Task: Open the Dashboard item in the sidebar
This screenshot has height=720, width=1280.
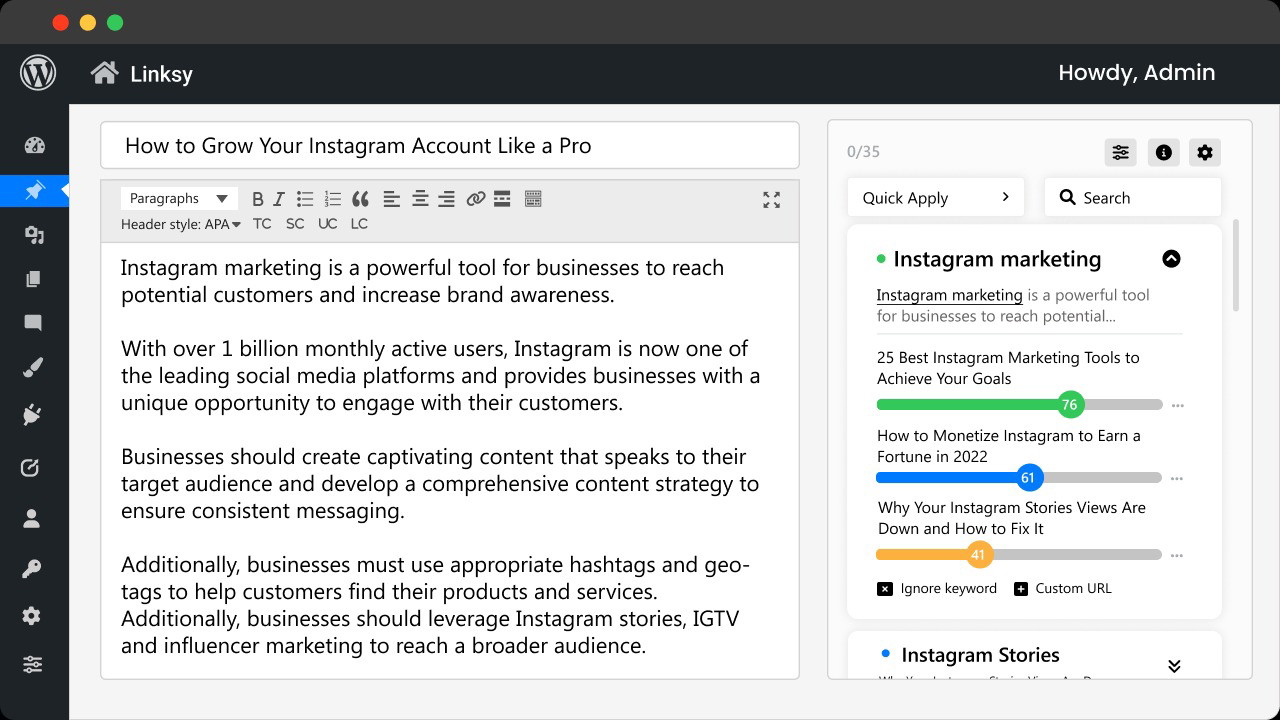Action: [34, 145]
